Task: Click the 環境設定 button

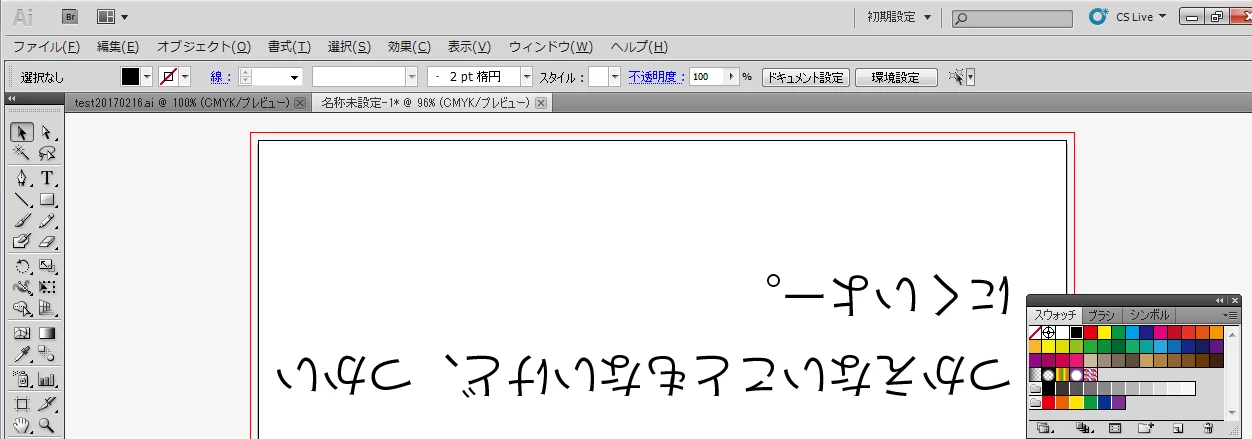Action: coord(896,77)
